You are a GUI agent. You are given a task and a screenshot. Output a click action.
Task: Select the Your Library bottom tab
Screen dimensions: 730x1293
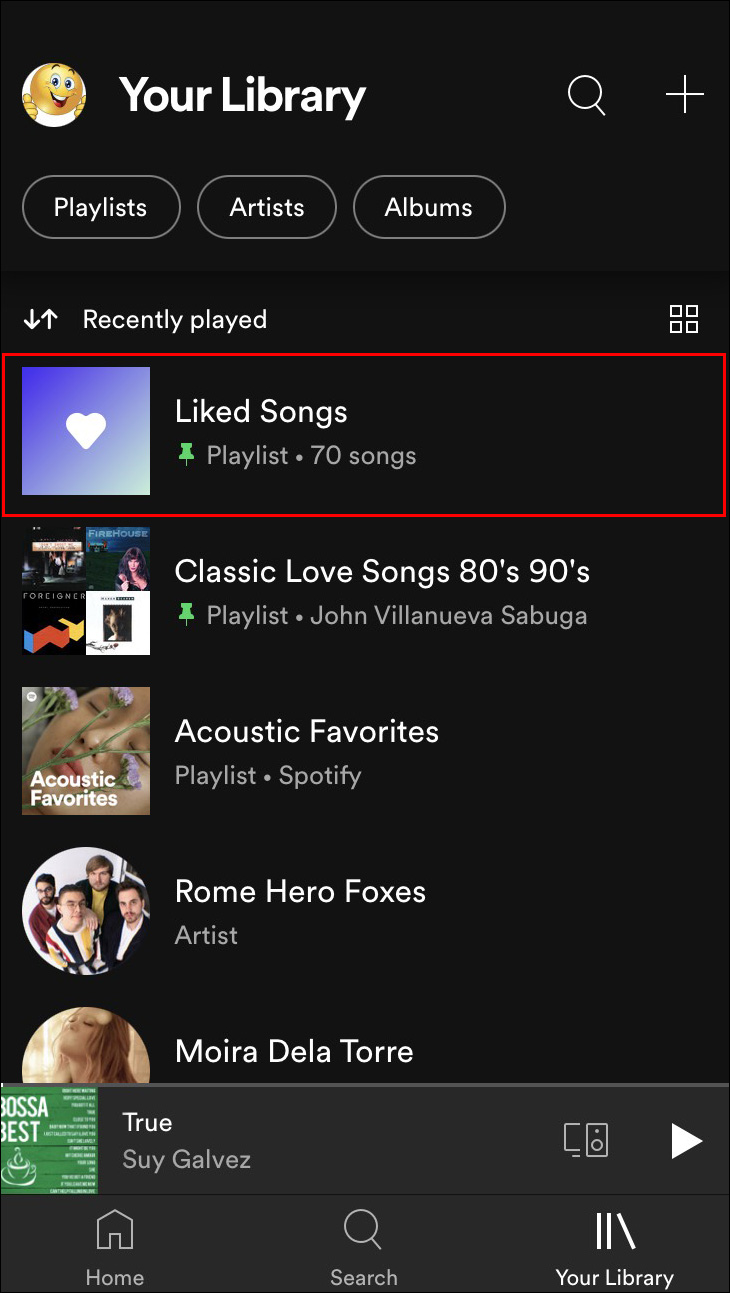click(614, 1246)
